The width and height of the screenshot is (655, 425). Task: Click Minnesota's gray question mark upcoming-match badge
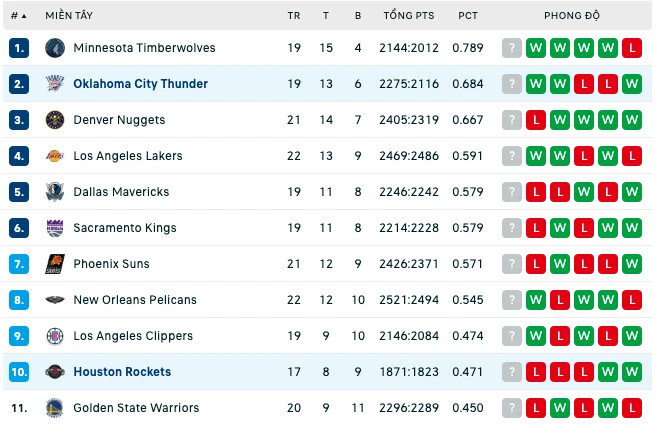(x=512, y=48)
